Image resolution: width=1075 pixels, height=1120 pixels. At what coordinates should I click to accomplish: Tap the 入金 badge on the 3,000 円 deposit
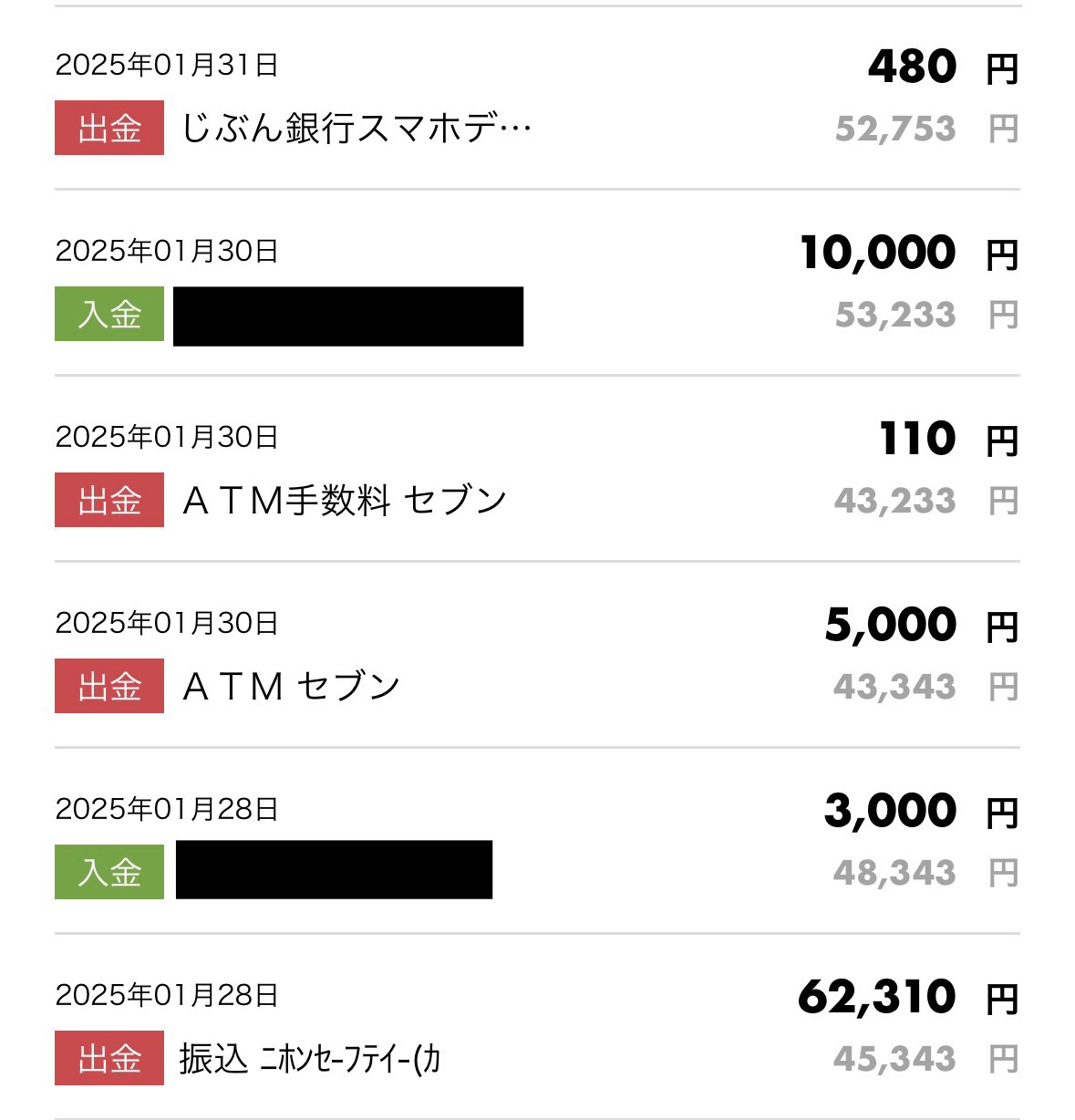point(109,873)
